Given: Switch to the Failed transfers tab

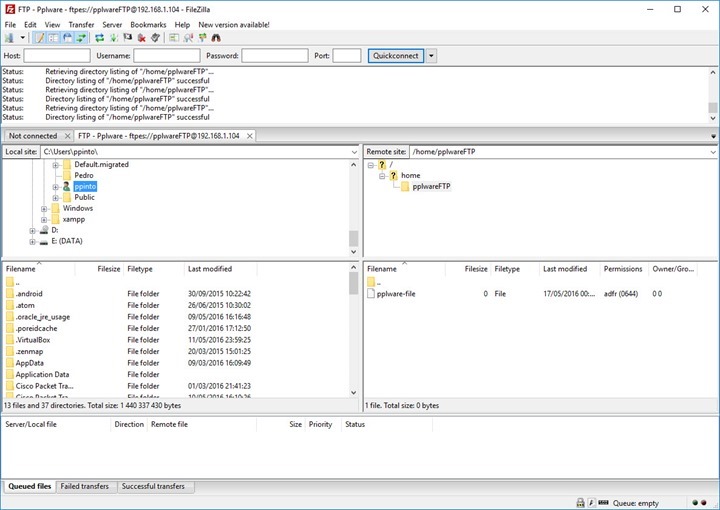Looking at the screenshot, I should point(85,487).
